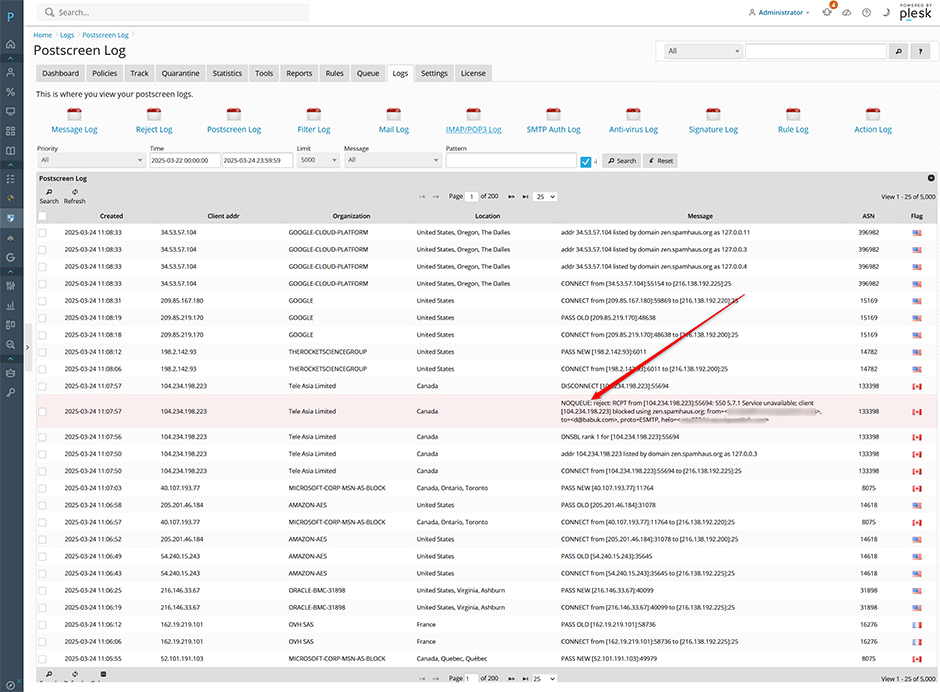This screenshot has width=940, height=692.
Task: Open the SMTP Auth Log icon
Action: tap(553, 113)
